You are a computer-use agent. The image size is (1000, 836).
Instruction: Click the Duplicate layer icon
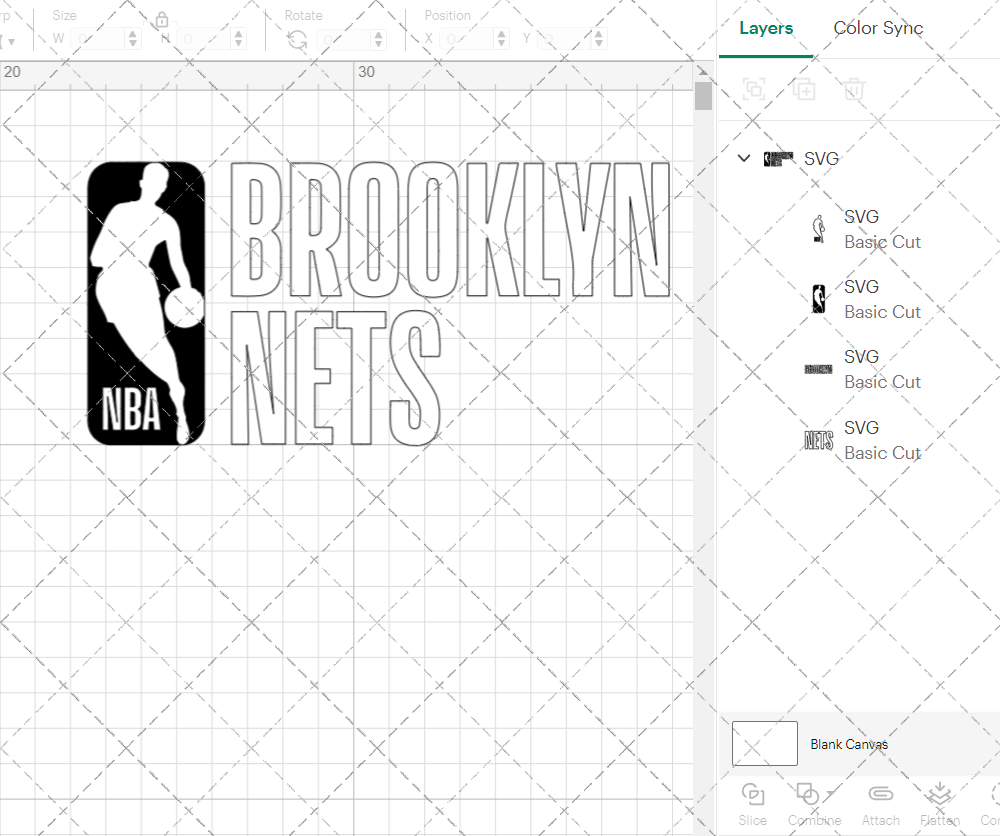(804, 89)
